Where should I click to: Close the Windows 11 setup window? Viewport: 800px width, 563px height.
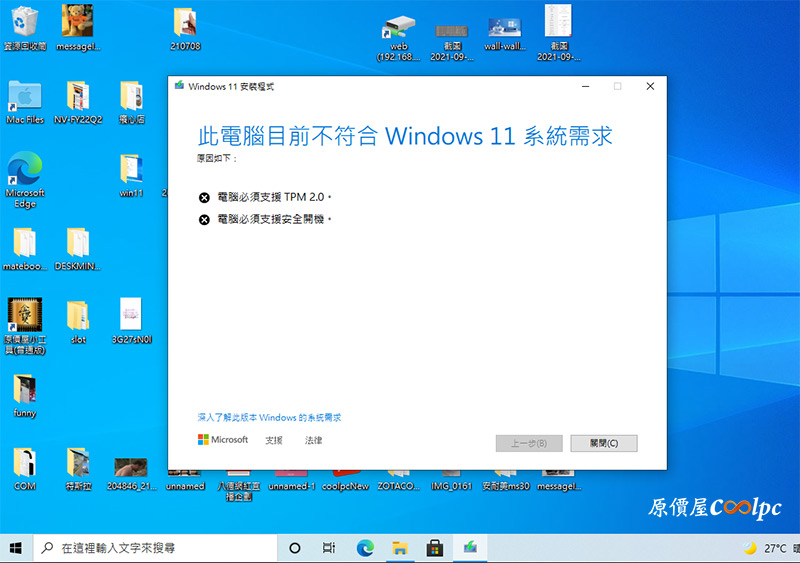click(x=650, y=86)
